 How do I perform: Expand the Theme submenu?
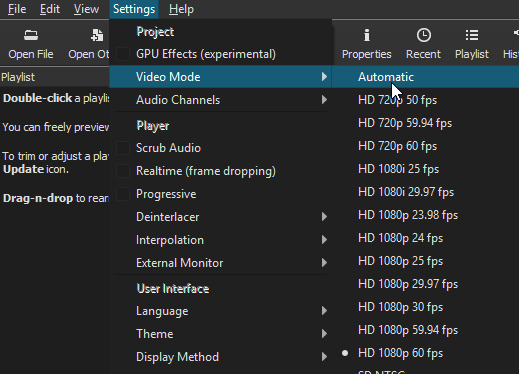(220, 334)
